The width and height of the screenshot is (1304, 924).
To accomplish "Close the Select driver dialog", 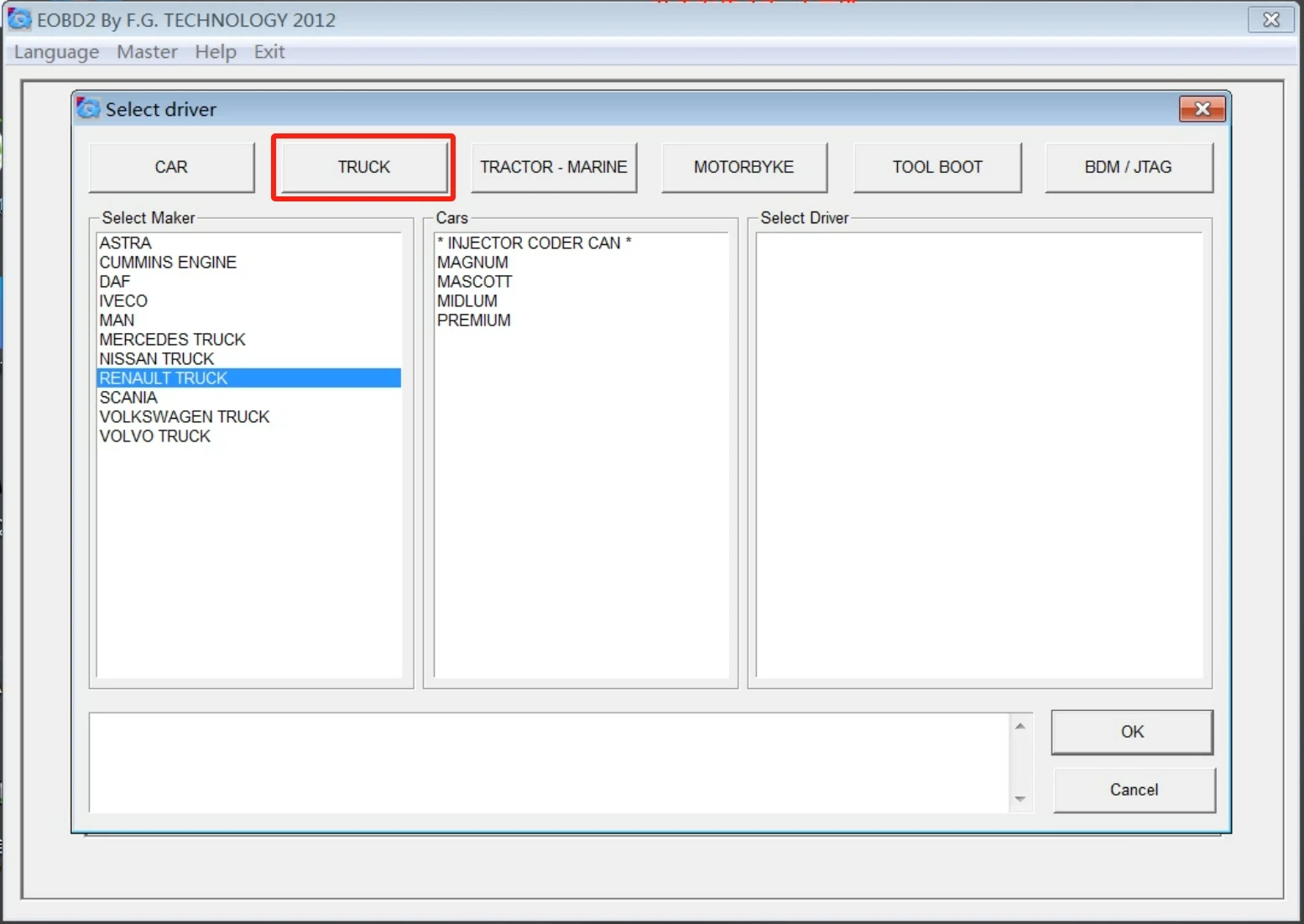I will [x=1202, y=108].
